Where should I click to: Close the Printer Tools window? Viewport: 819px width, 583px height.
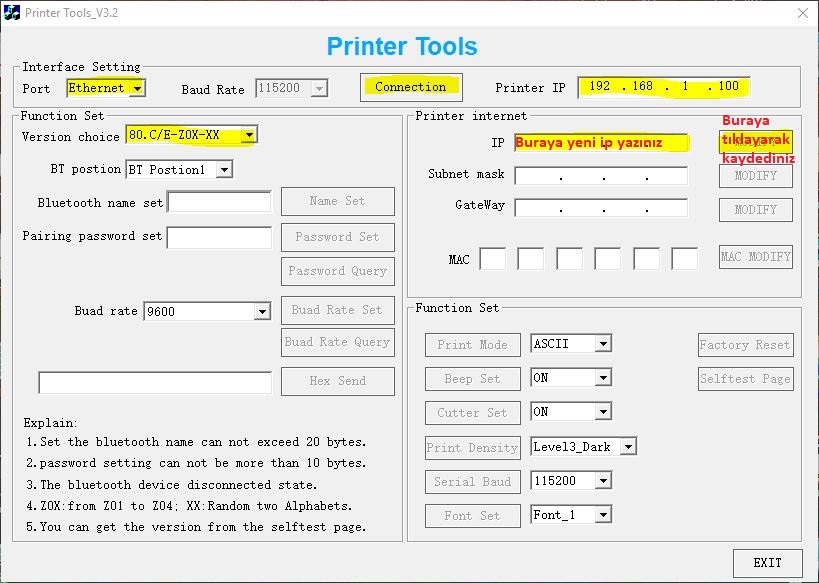pos(802,13)
